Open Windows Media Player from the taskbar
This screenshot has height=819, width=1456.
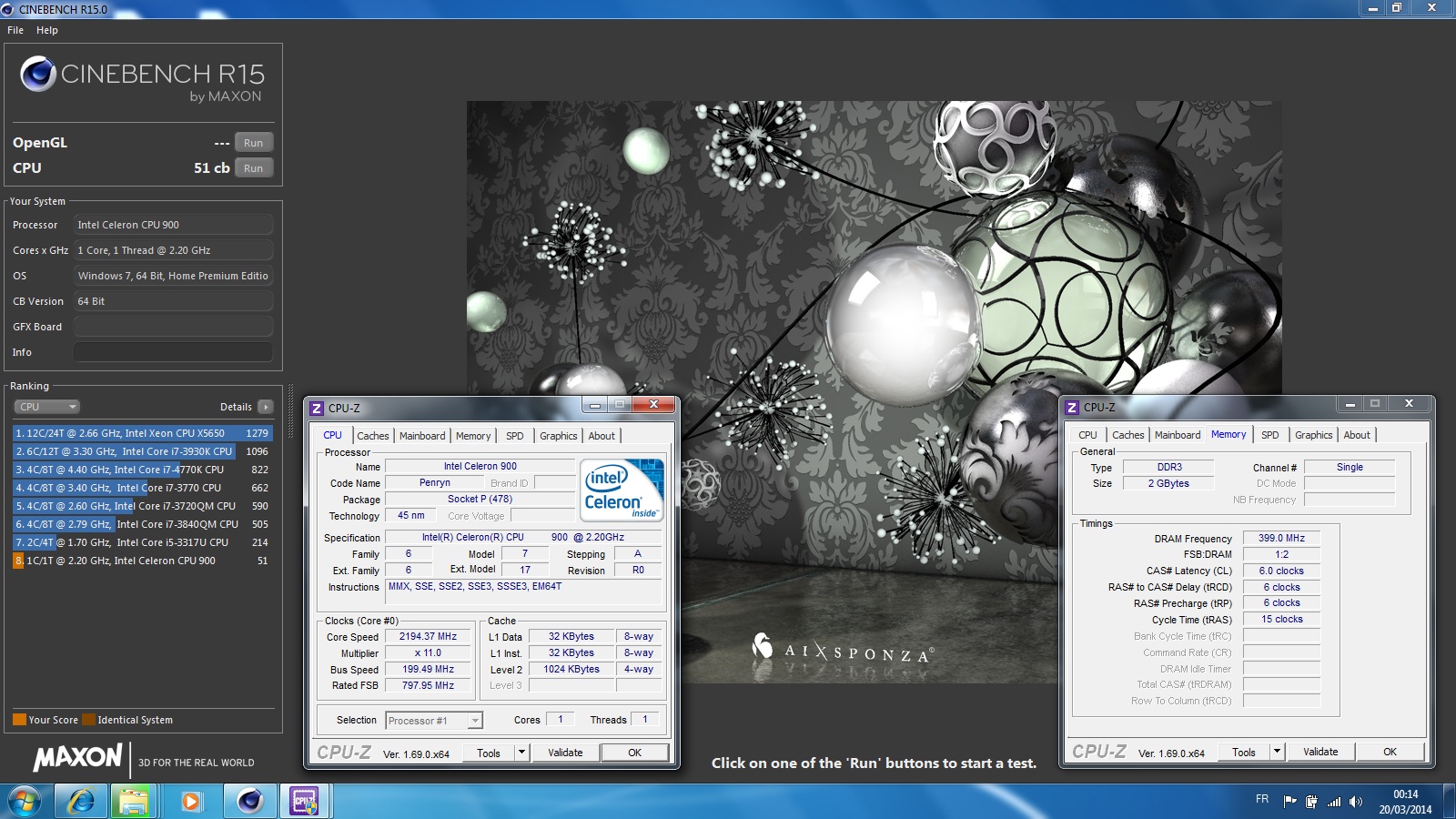click(x=190, y=802)
